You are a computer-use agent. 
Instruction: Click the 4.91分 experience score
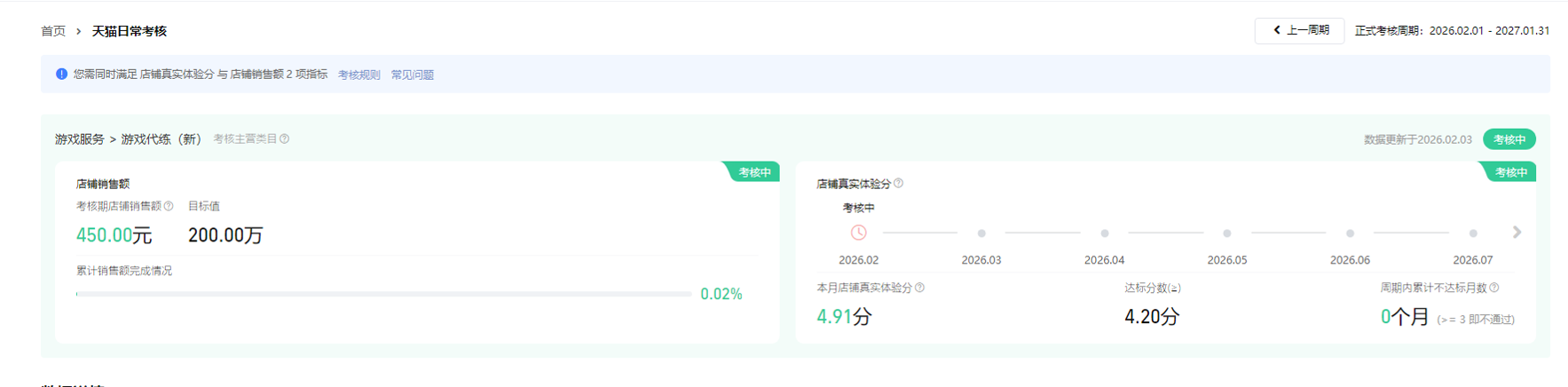point(844,317)
